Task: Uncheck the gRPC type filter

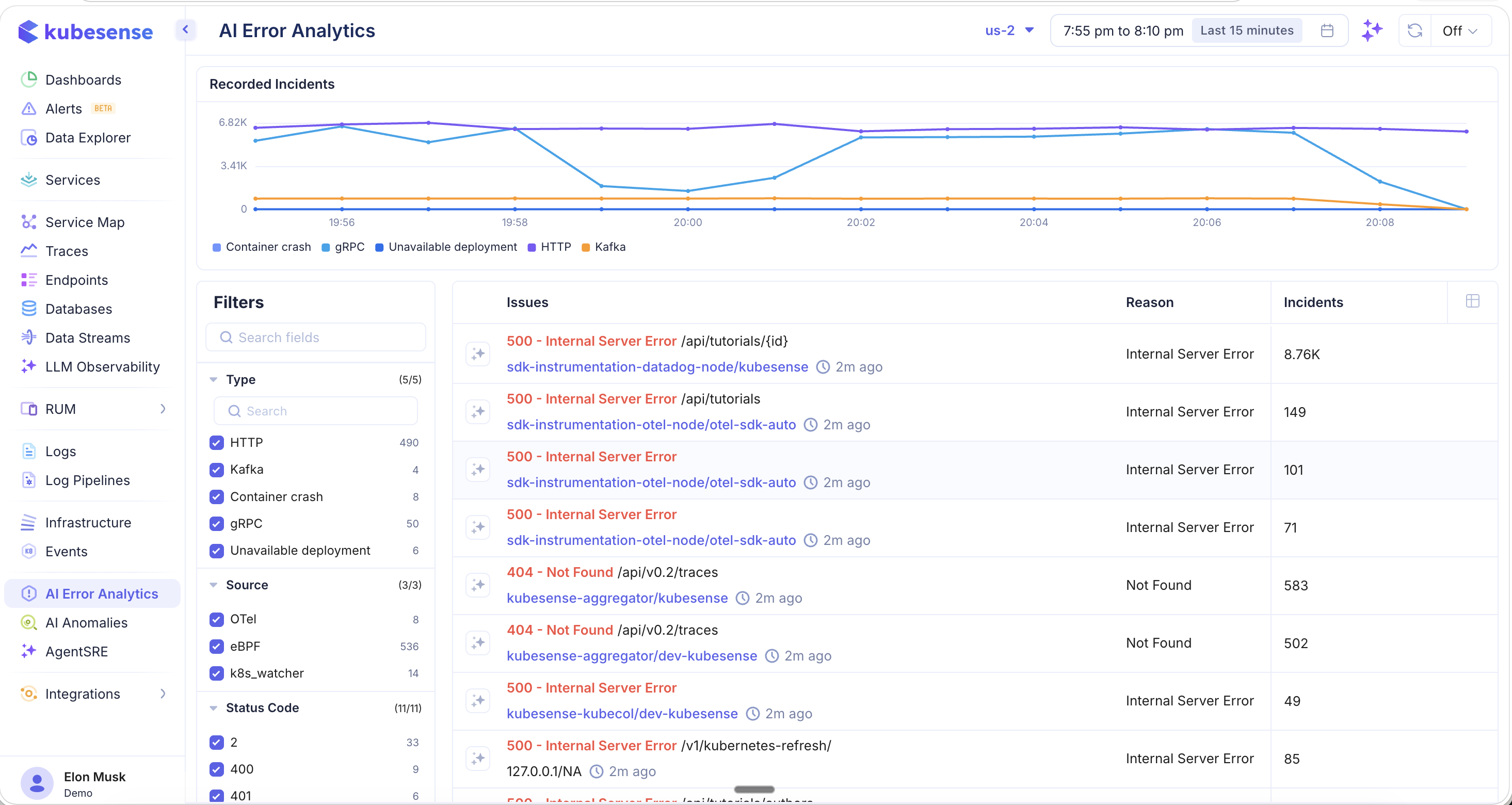Action: point(217,523)
